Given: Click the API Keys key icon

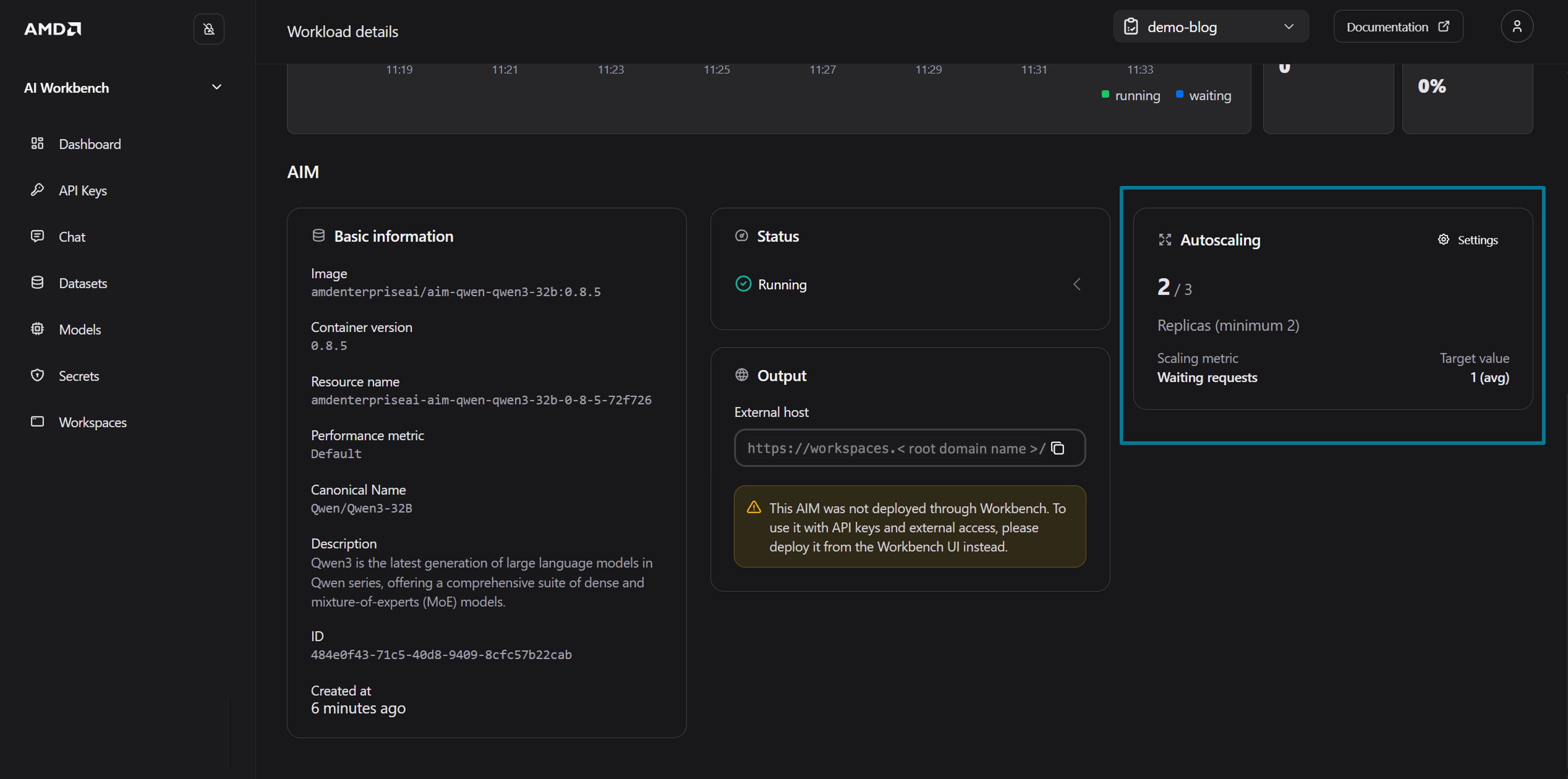Looking at the screenshot, I should point(37,190).
